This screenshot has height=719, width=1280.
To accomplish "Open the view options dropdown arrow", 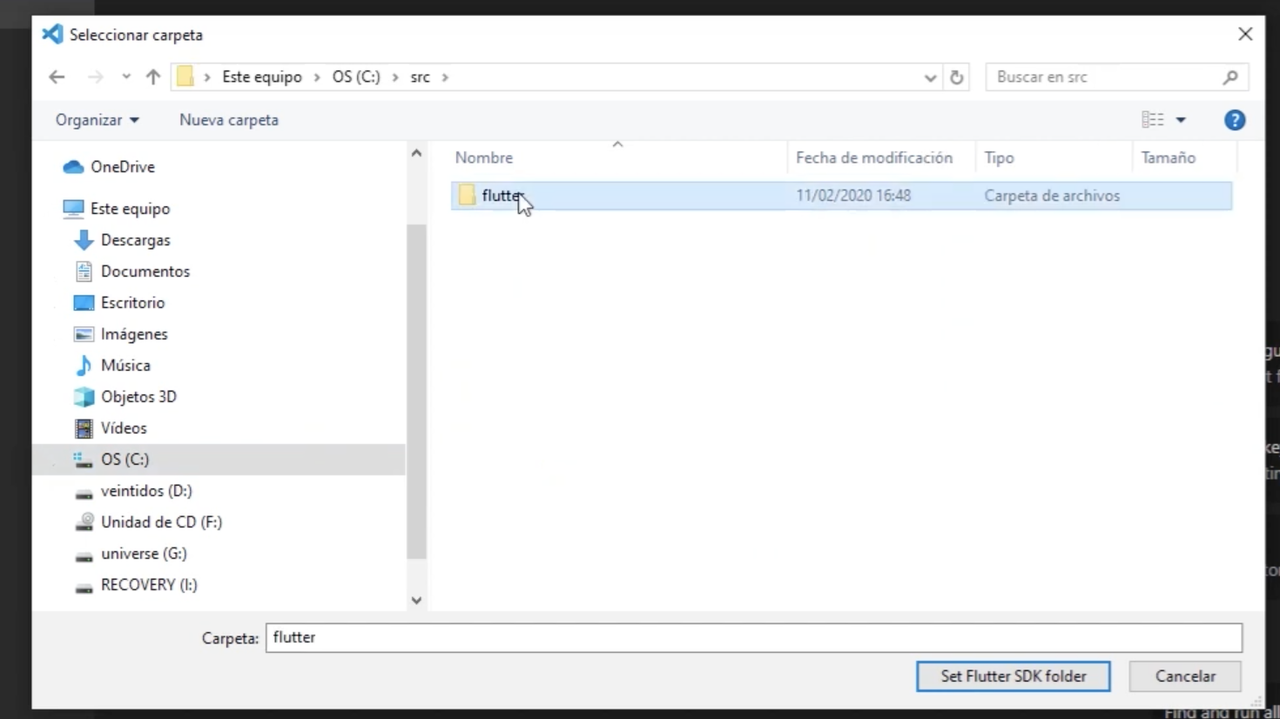I will [1180, 120].
